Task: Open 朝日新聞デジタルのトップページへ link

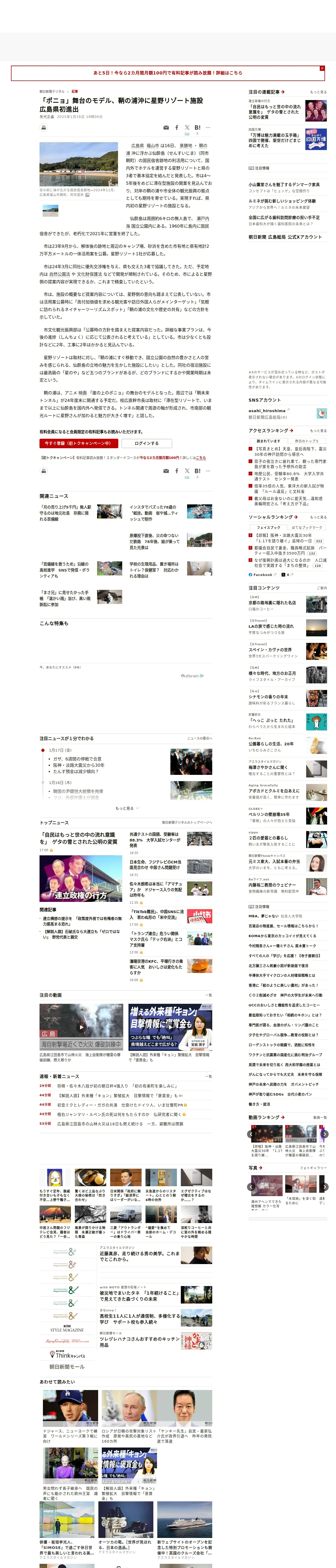Action: (187, 822)
